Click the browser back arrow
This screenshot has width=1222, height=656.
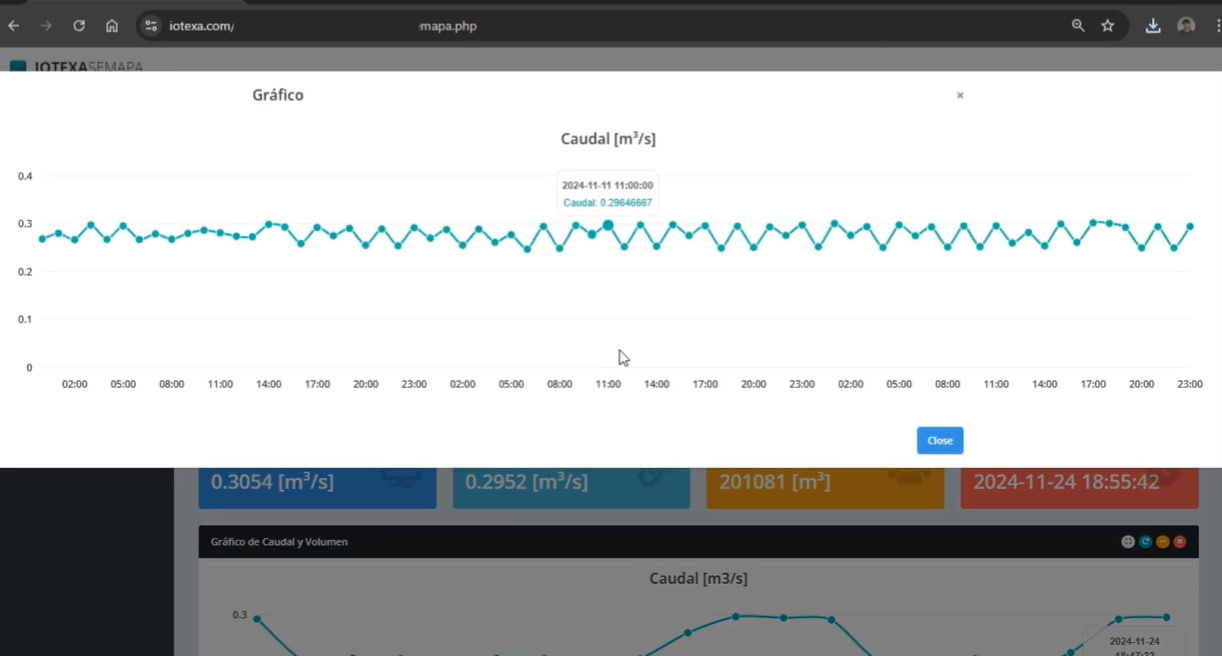[14, 26]
